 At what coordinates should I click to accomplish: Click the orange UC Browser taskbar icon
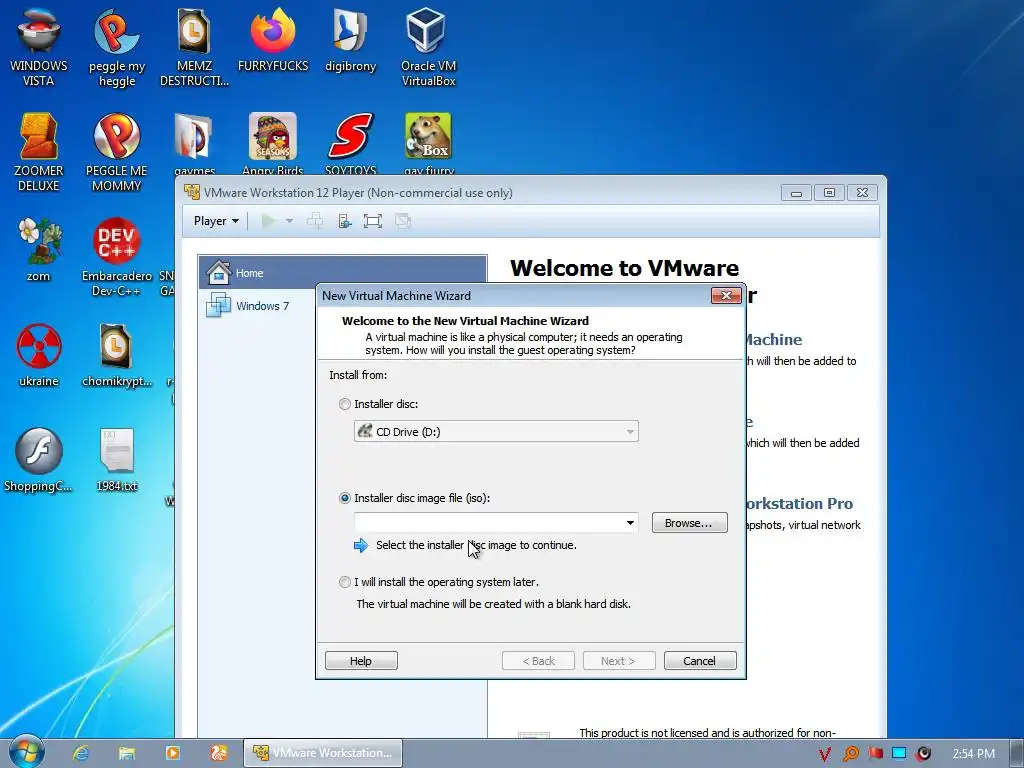[x=219, y=753]
